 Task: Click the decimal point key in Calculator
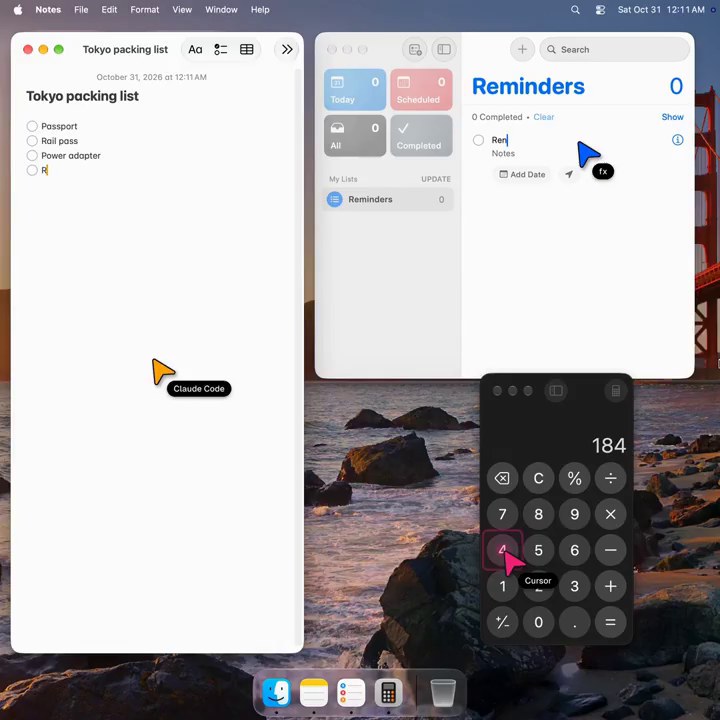pos(574,622)
